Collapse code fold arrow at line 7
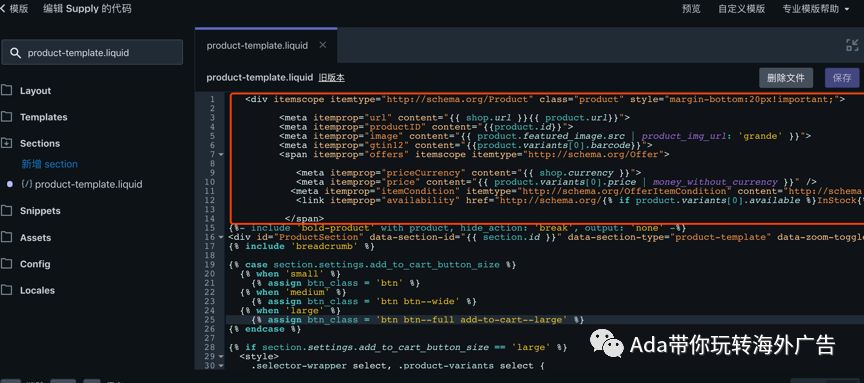This screenshot has width=864, height=383. (x=222, y=155)
